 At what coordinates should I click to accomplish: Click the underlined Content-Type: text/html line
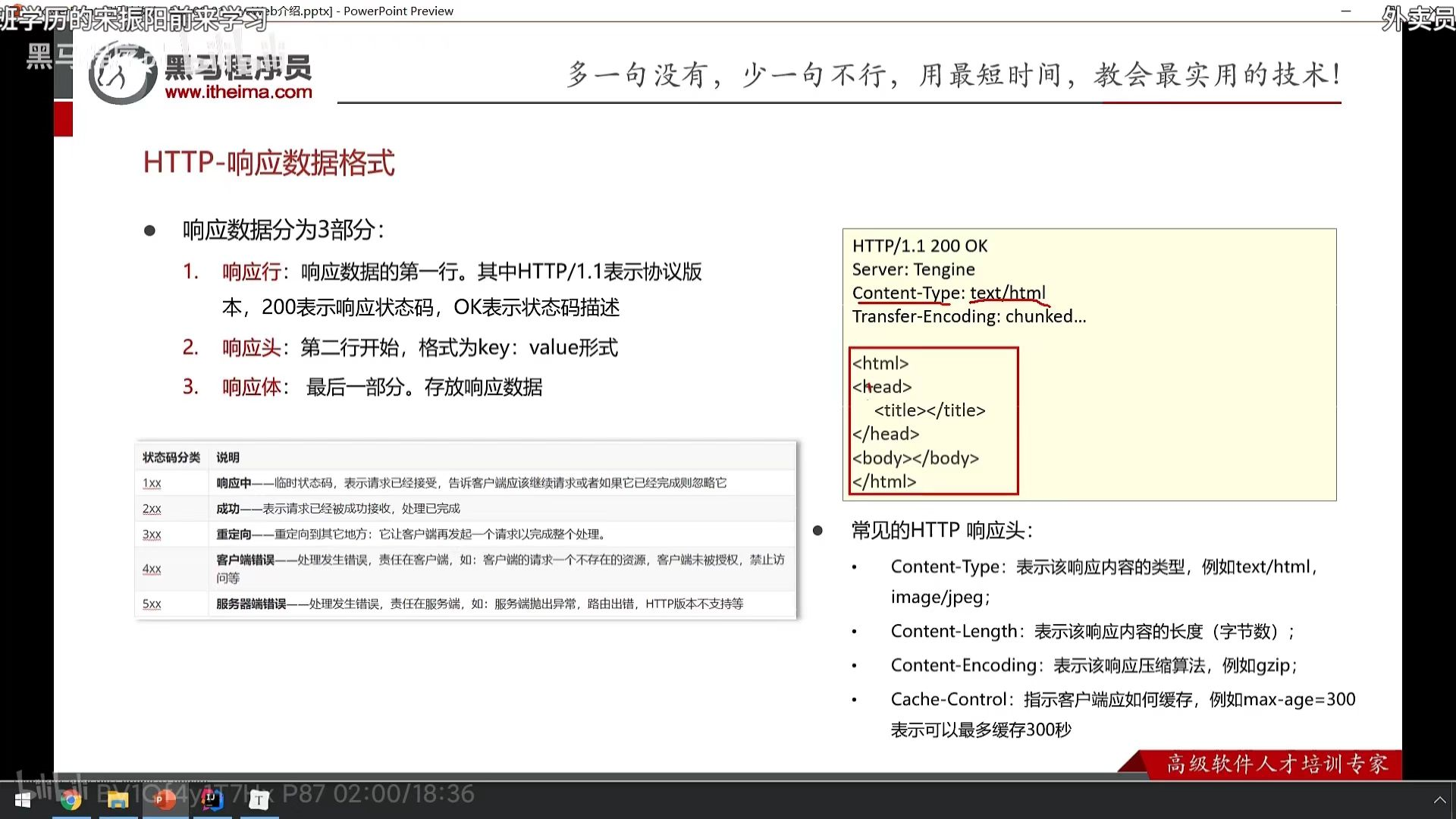coord(948,293)
